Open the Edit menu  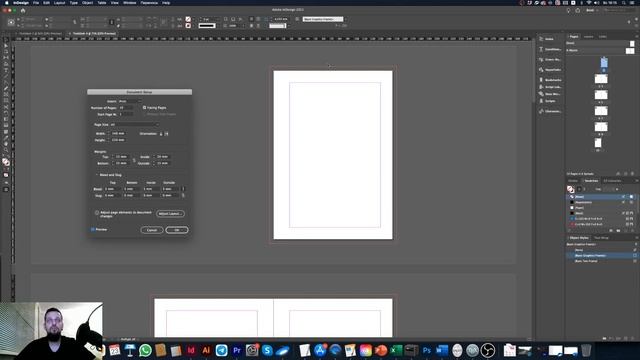47,3
